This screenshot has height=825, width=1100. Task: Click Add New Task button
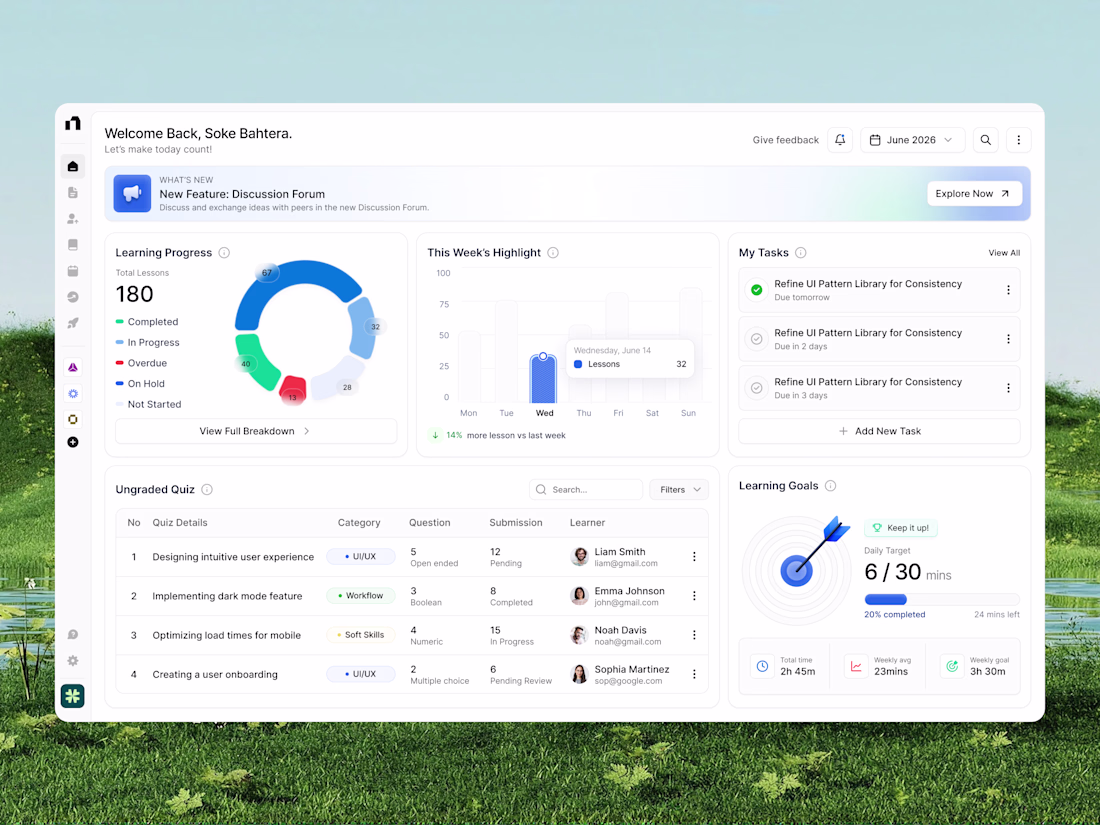879,431
